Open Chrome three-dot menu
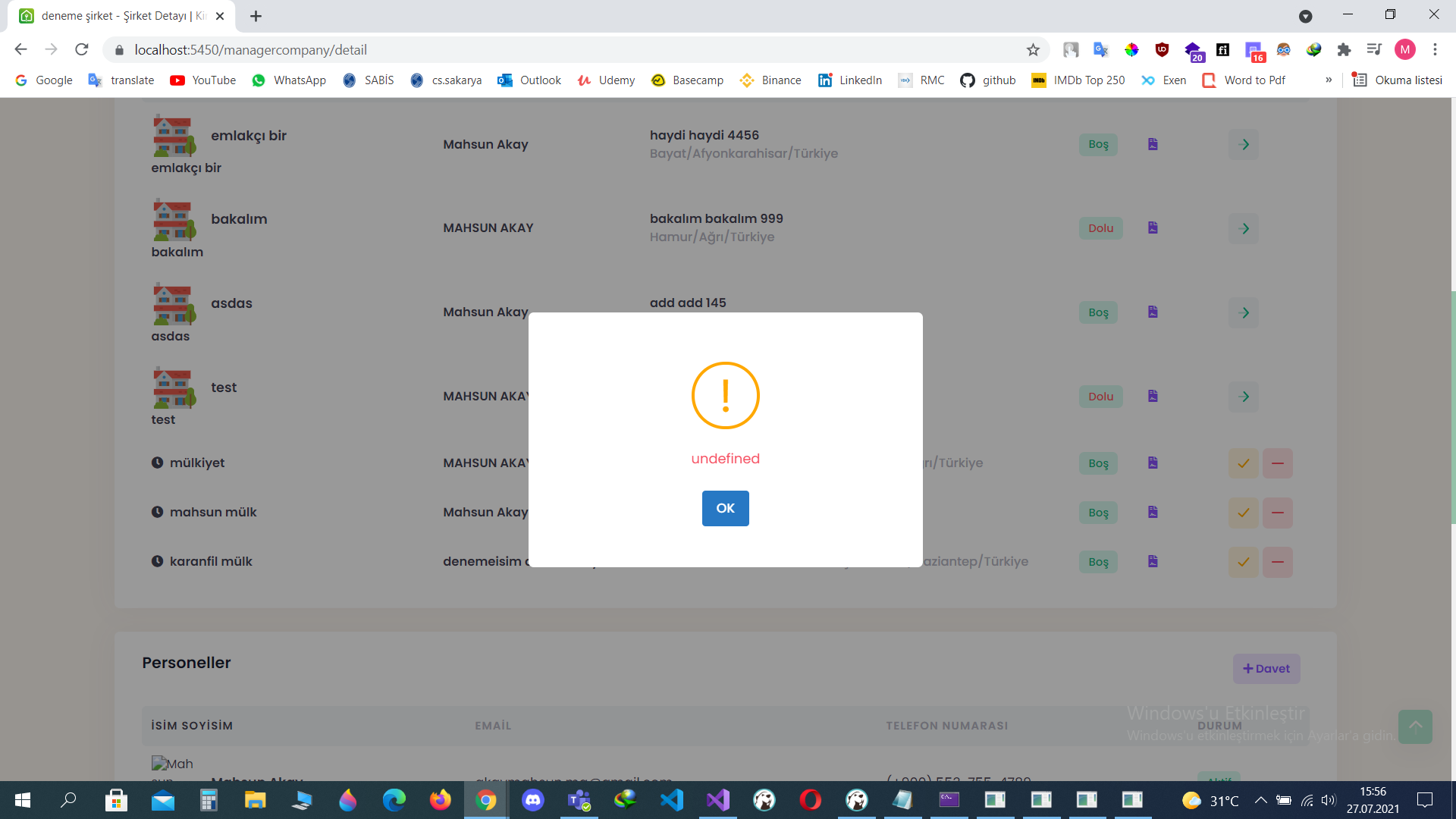This screenshot has height=819, width=1456. click(1435, 49)
